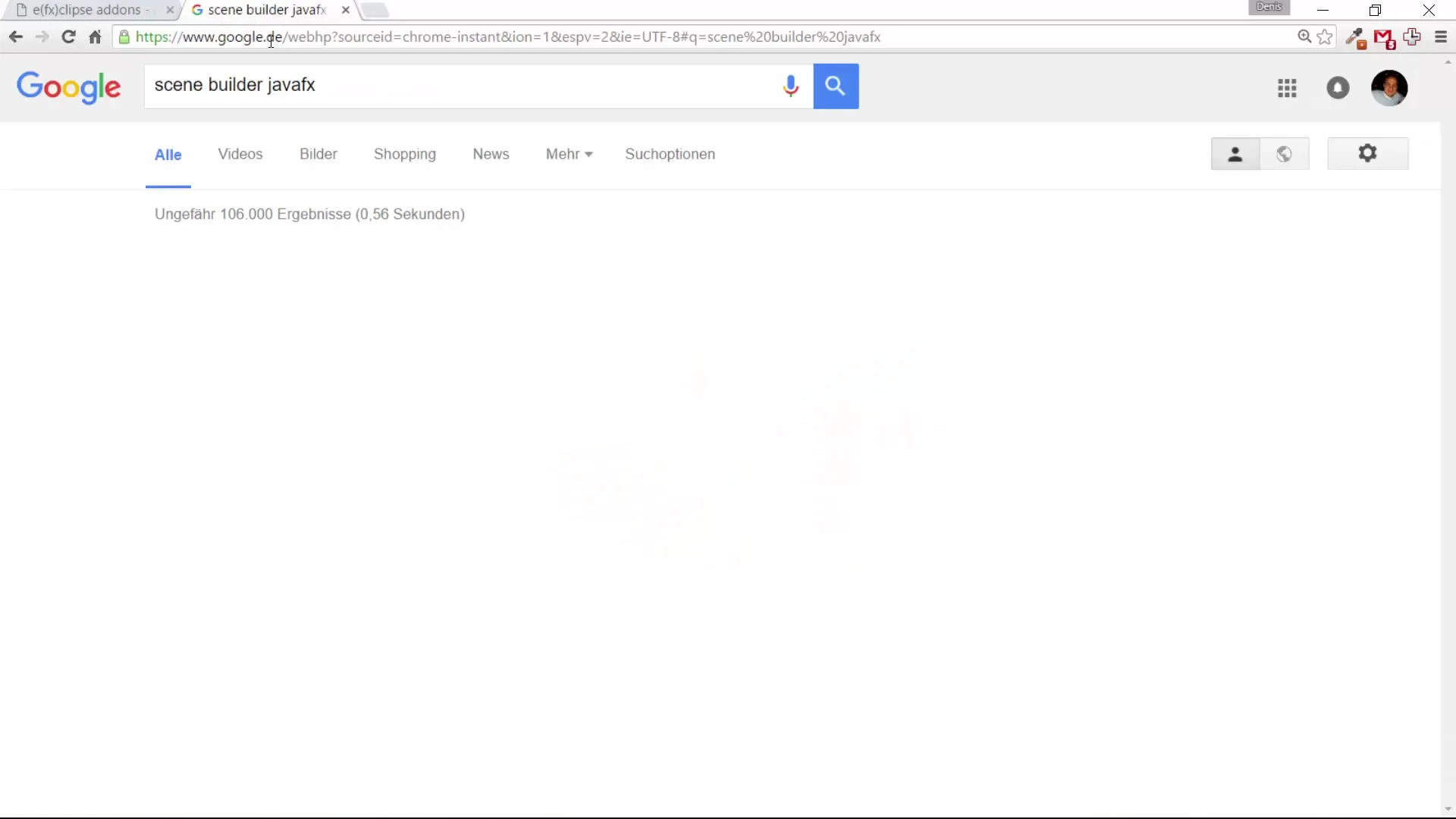The width and height of the screenshot is (1456, 819).
Task: Open the account profile picture
Action: tap(1389, 88)
